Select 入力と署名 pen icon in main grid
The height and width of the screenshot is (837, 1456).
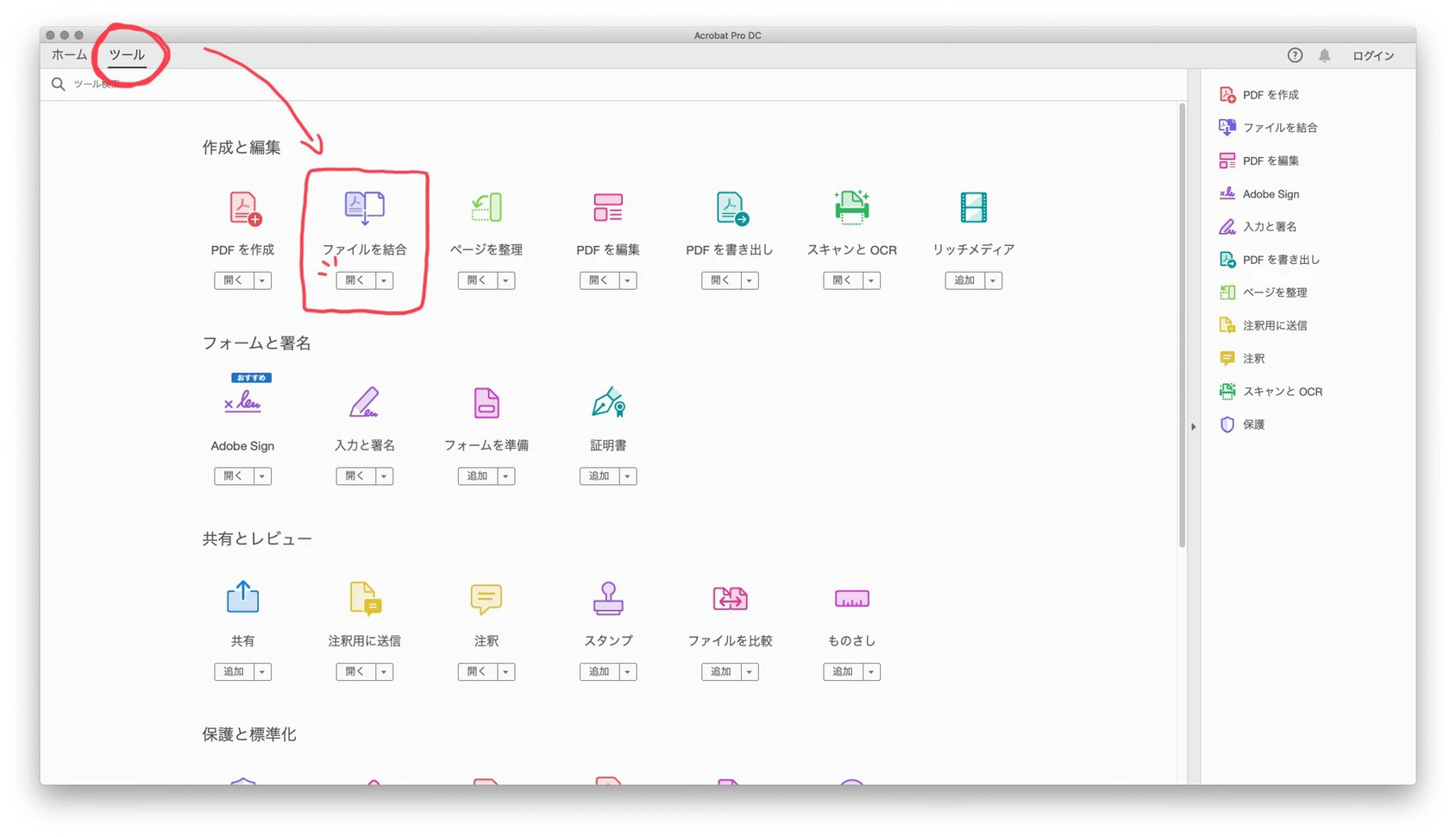coord(364,403)
